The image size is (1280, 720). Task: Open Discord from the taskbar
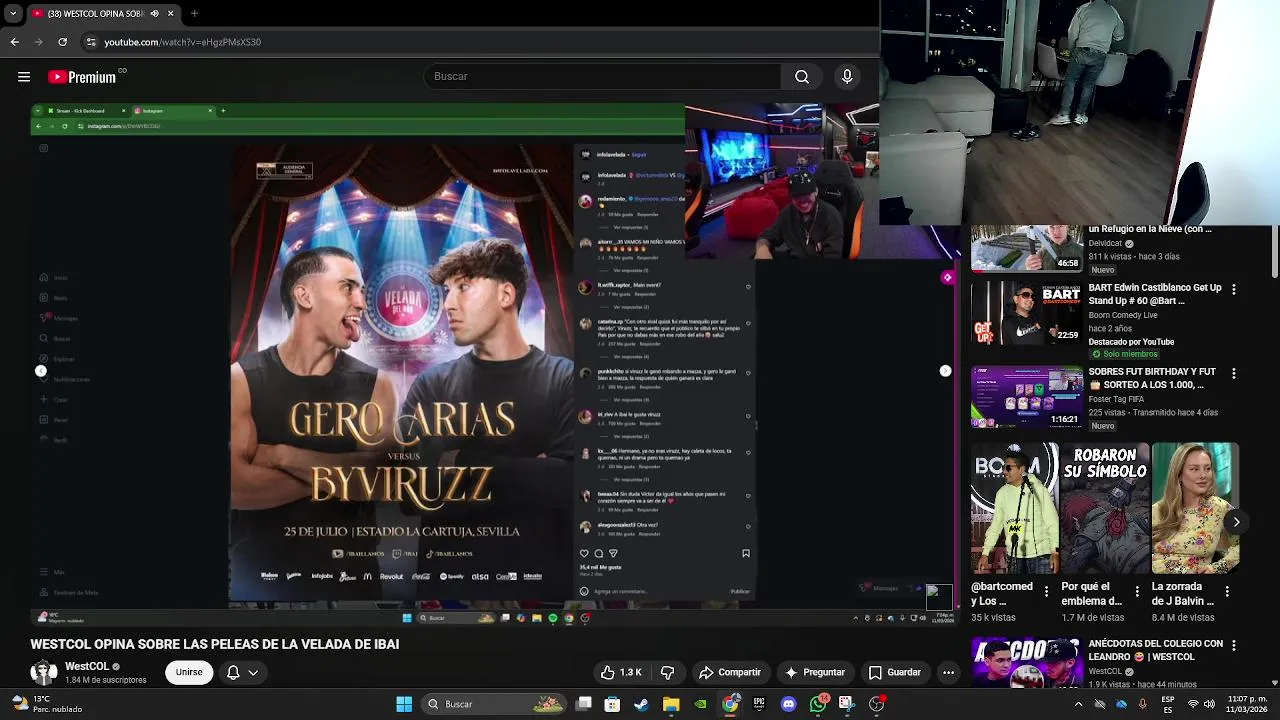(789, 704)
